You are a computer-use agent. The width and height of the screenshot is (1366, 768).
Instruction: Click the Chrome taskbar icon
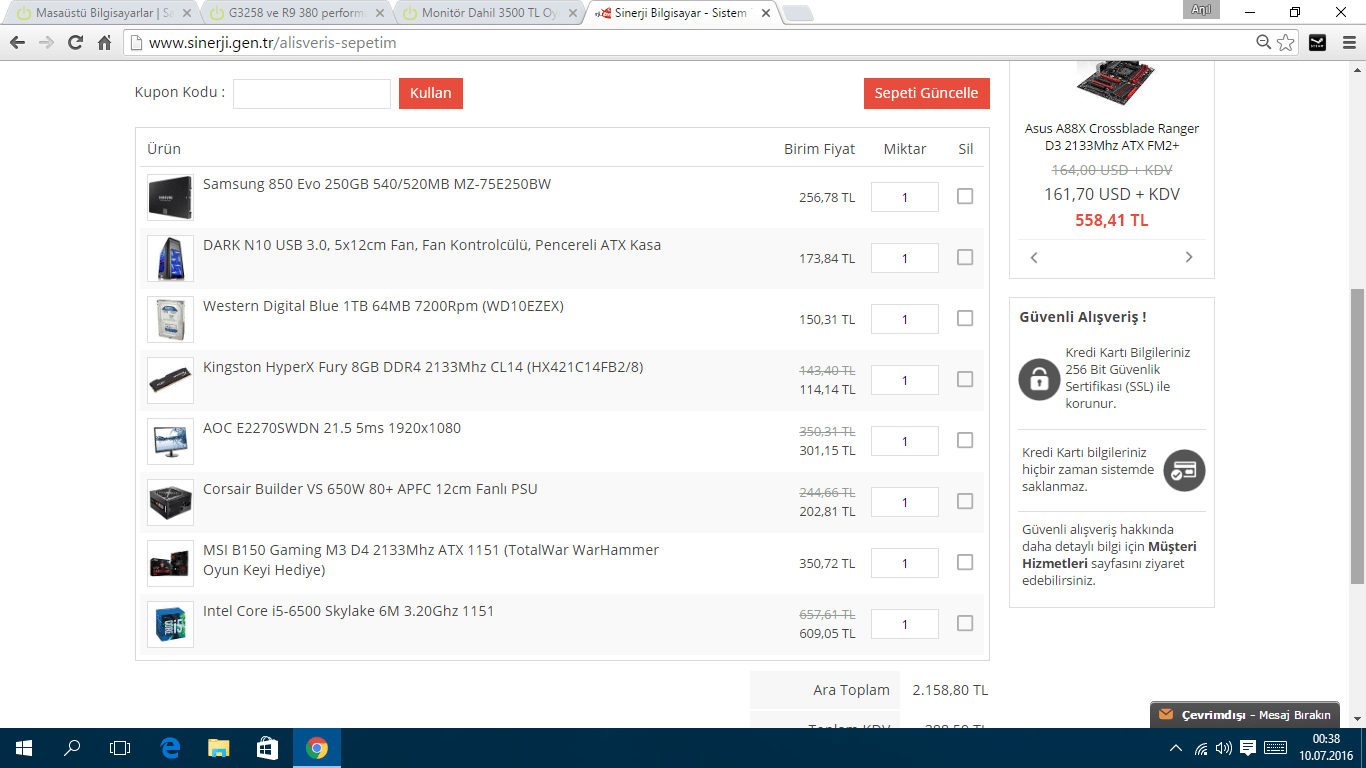coord(317,748)
